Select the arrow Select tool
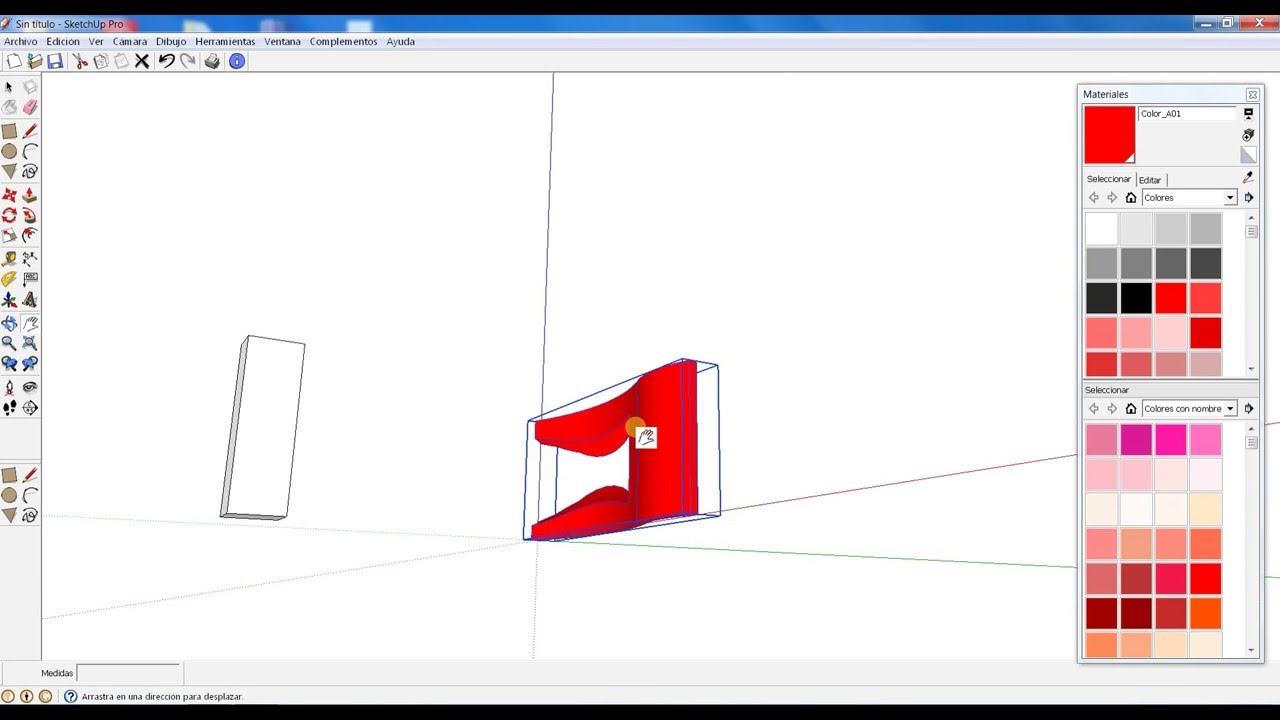Image resolution: width=1280 pixels, height=720 pixels. coord(9,87)
